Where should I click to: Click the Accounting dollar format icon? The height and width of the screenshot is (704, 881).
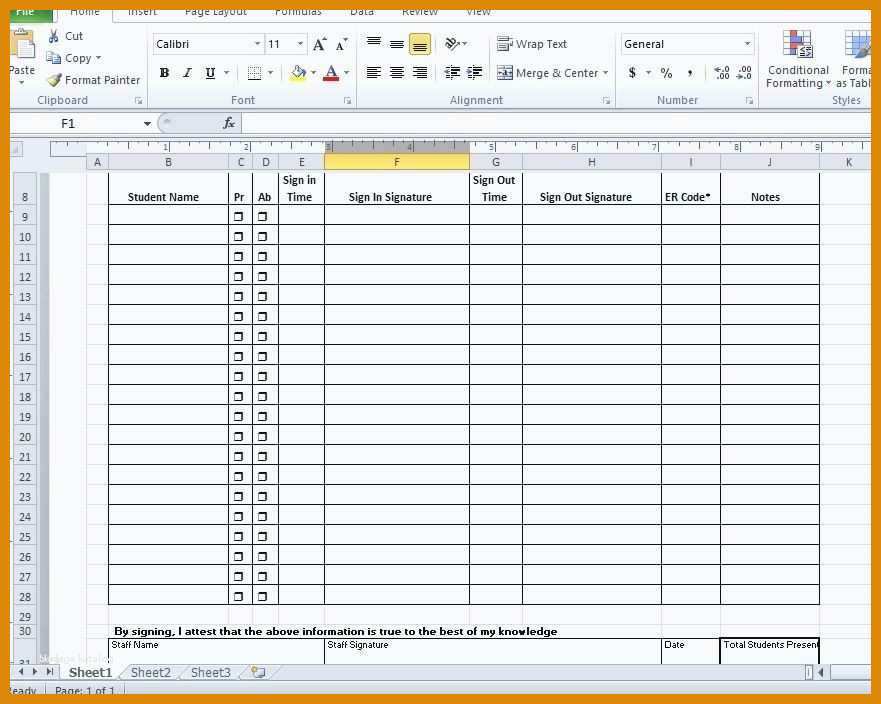tap(632, 72)
